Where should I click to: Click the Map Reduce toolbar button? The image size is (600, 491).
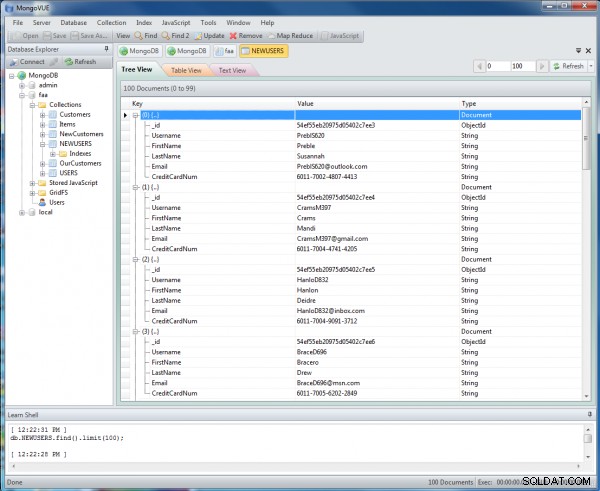290,36
